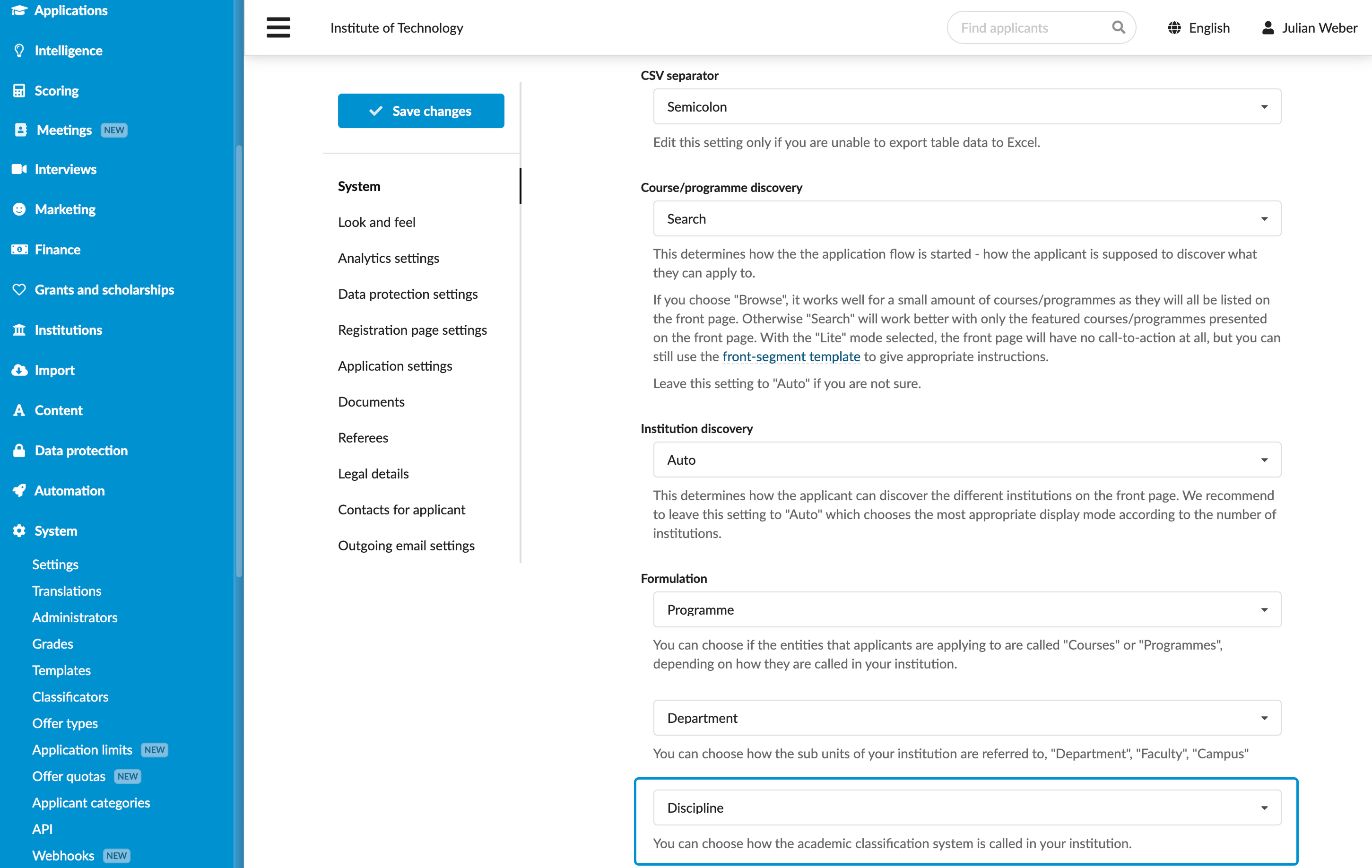Open Outgoing email settings section
The height and width of the screenshot is (868, 1372).
coord(406,545)
